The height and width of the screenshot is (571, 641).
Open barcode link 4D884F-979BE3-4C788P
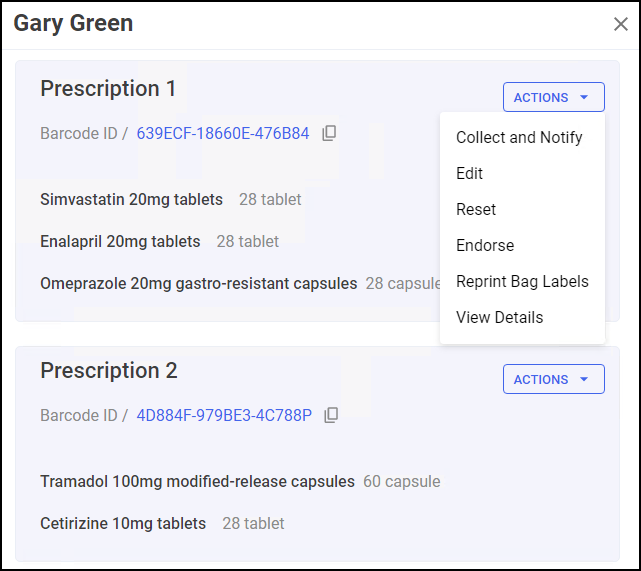[224, 415]
